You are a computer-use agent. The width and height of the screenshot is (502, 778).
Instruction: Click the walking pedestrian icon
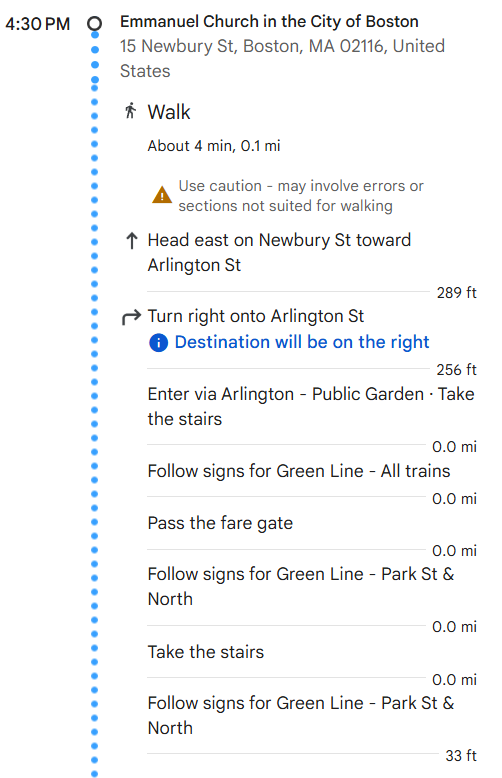130,111
